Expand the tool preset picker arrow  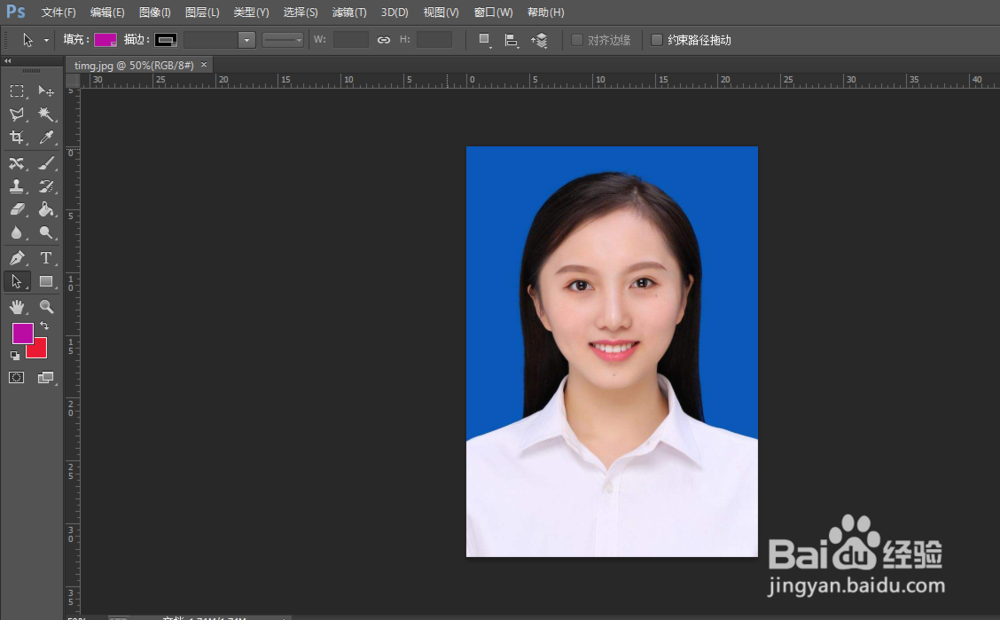point(46,40)
